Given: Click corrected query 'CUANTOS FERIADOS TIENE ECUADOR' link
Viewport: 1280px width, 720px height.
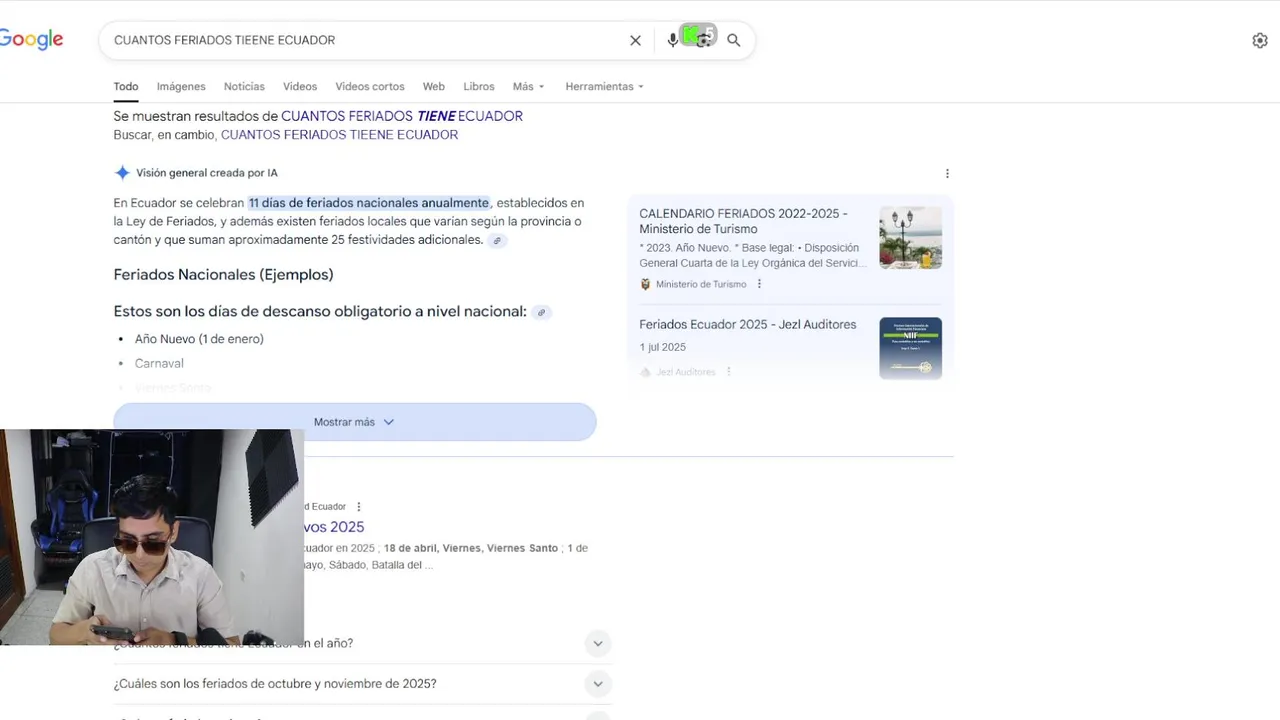Looking at the screenshot, I should coord(402,116).
